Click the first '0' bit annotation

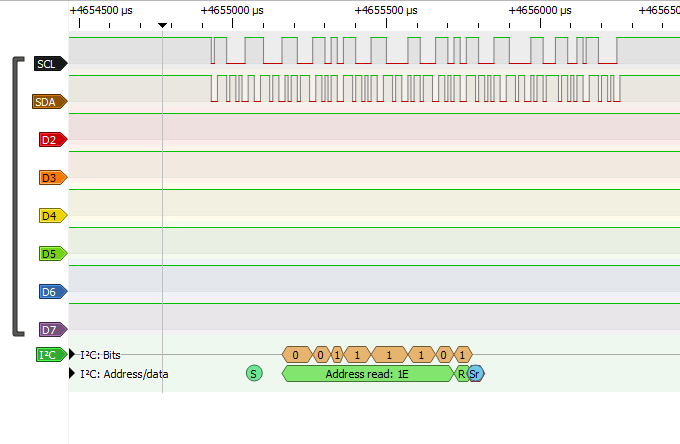295,355
